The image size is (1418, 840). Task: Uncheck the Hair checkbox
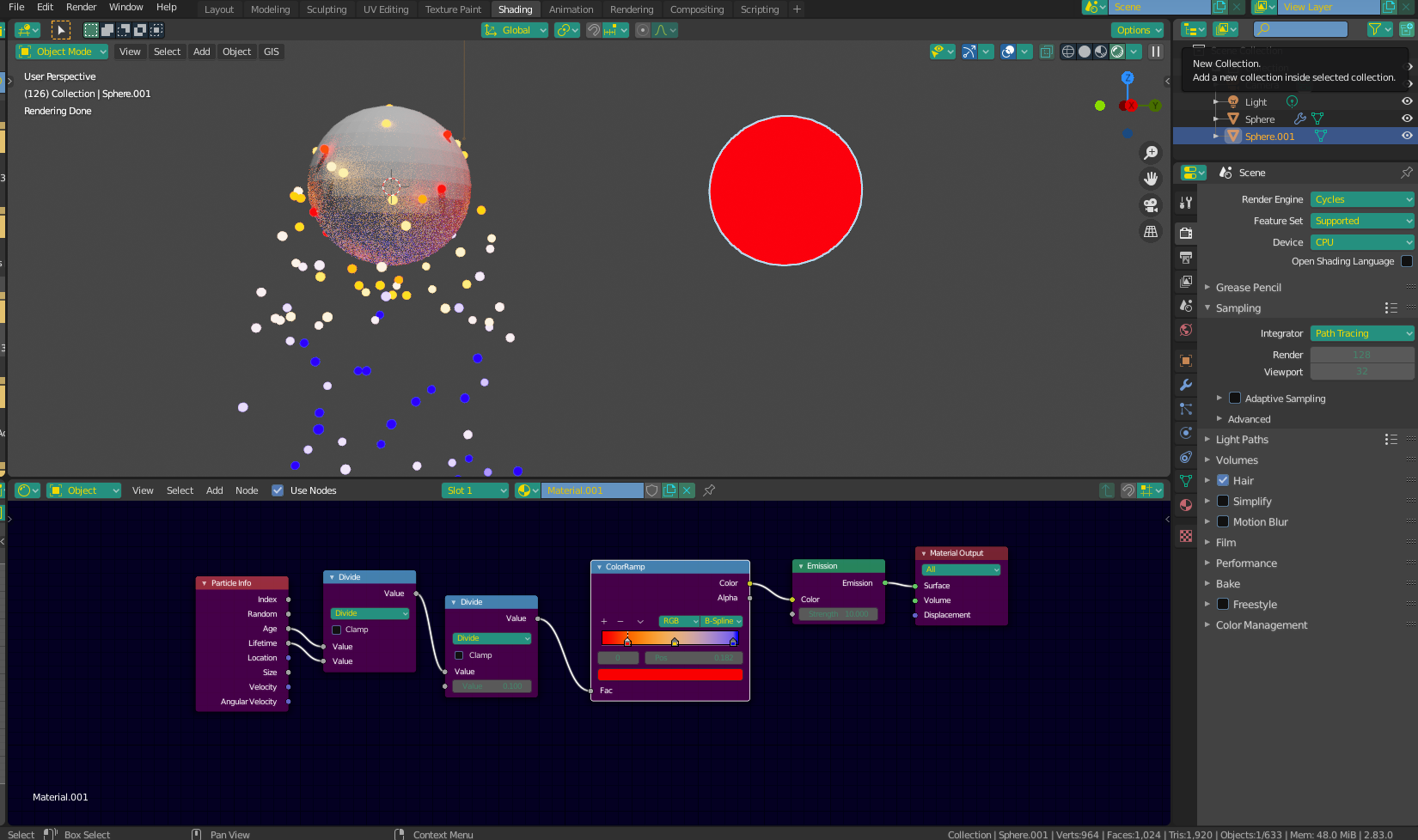click(1223, 480)
